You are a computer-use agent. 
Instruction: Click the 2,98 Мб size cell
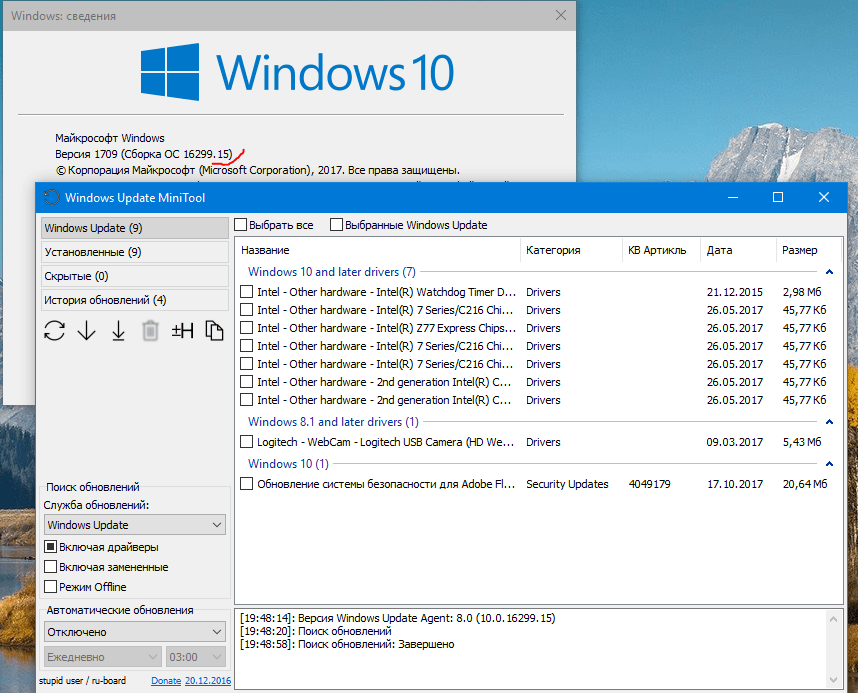802,292
